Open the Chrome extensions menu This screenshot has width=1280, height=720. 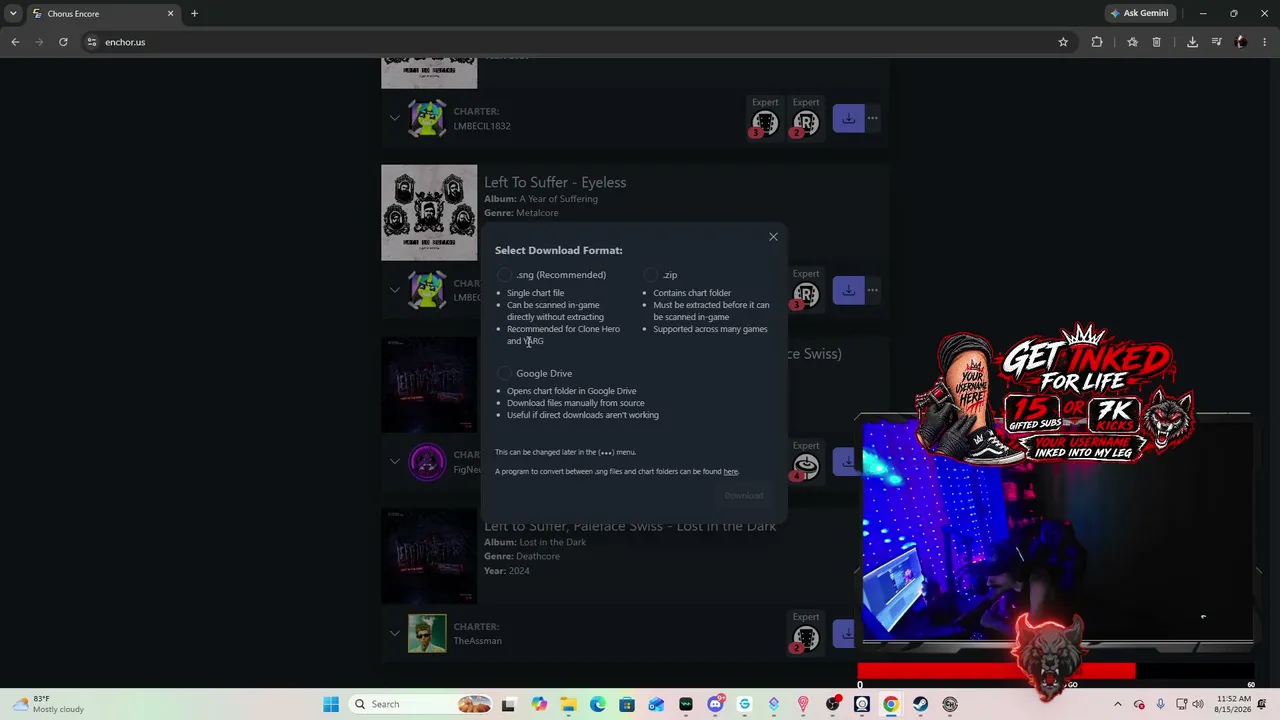(x=1097, y=42)
